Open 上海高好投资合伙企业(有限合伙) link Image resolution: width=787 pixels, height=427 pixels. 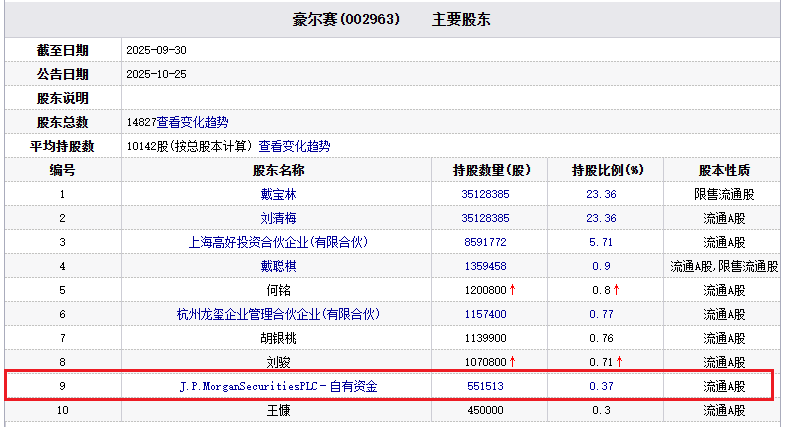pyautogui.click(x=279, y=242)
